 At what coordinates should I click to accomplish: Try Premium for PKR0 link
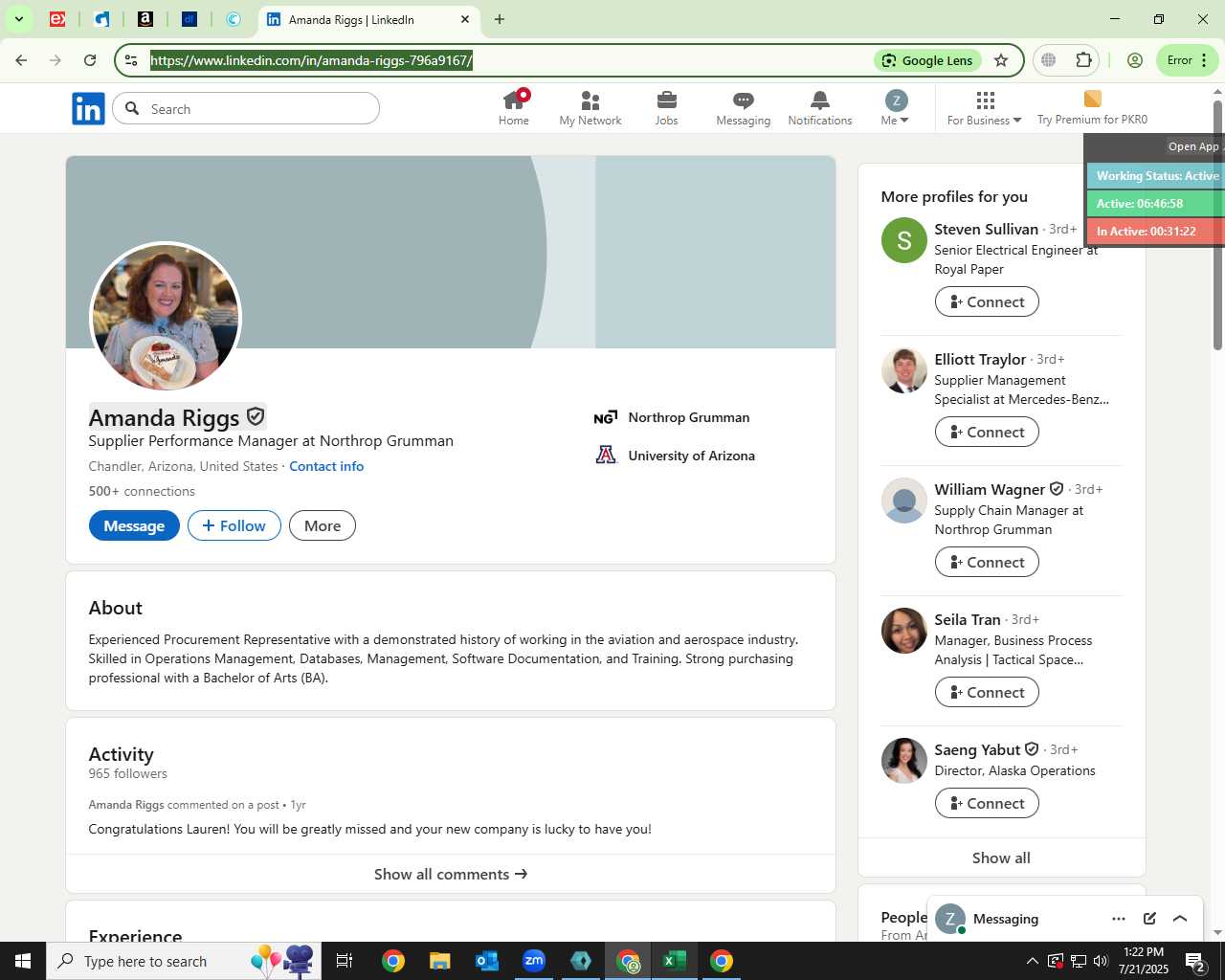[1092, 107]
